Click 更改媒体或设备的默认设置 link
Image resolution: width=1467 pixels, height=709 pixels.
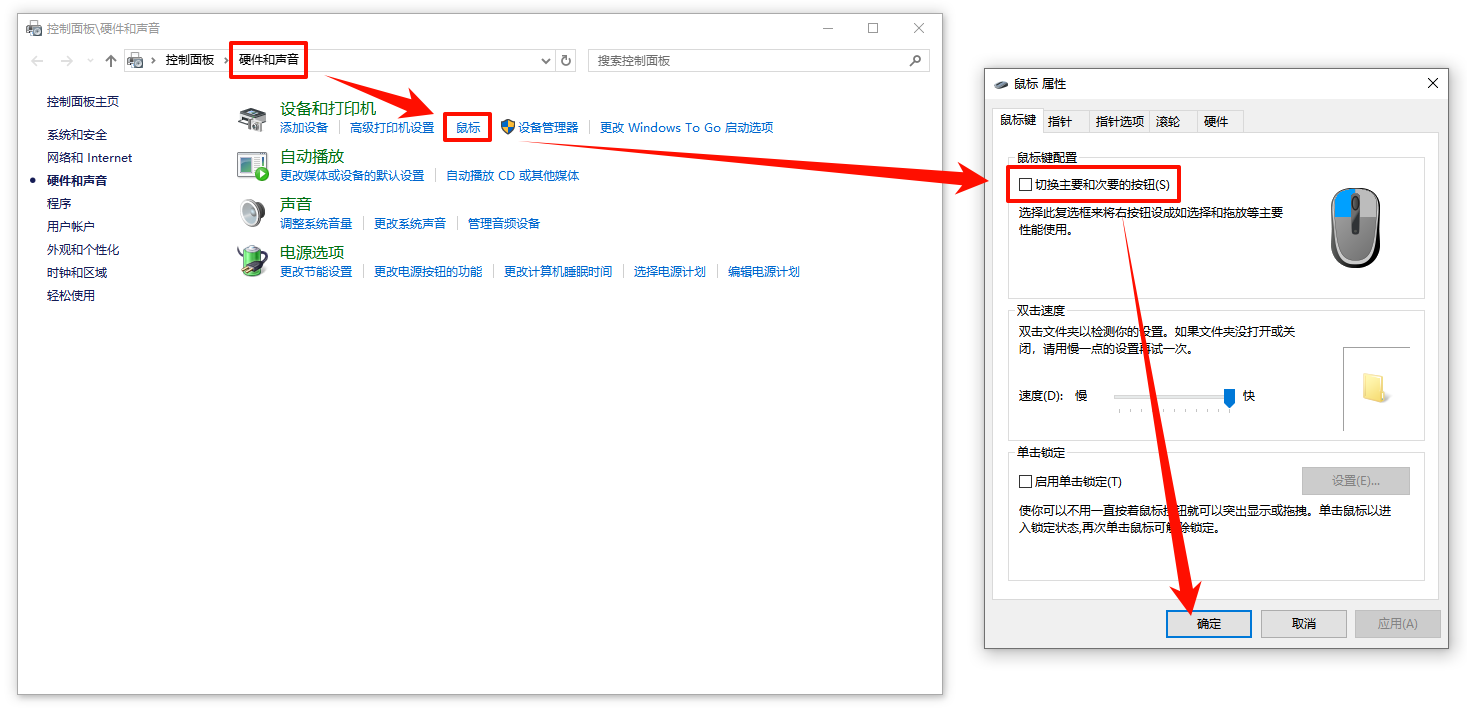click(x=352, y=176)
